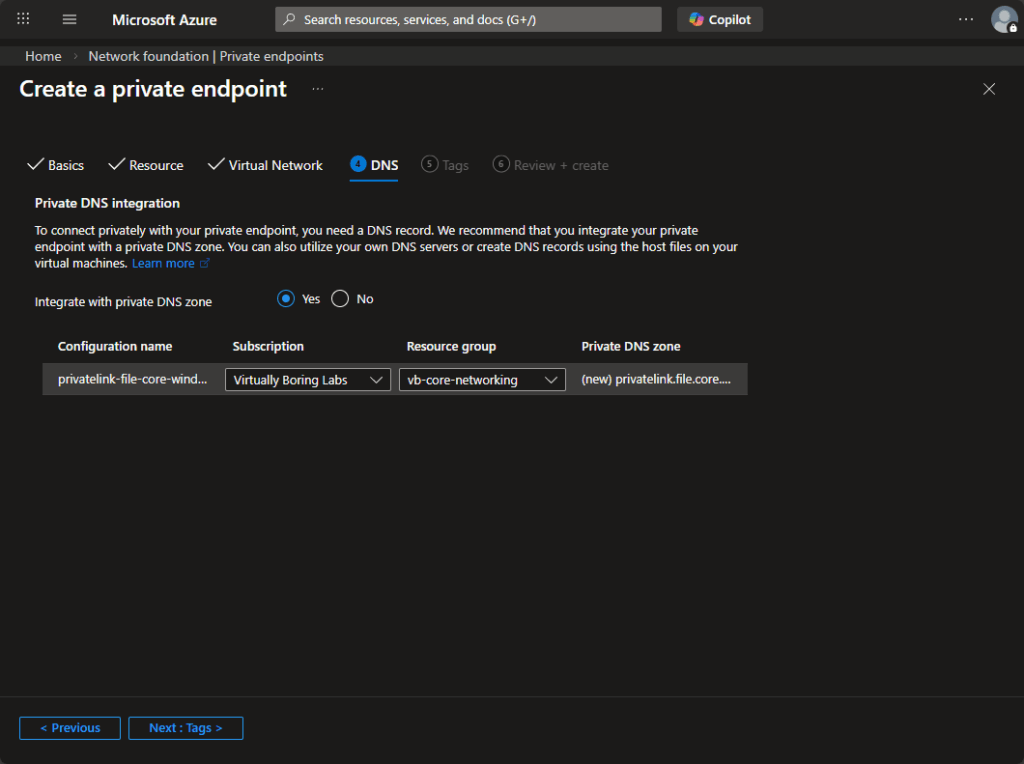Image resolution: width=1024 pixels, height=764 pixels.
Task: Click the Resource group column header
Action: click(451, 346)
